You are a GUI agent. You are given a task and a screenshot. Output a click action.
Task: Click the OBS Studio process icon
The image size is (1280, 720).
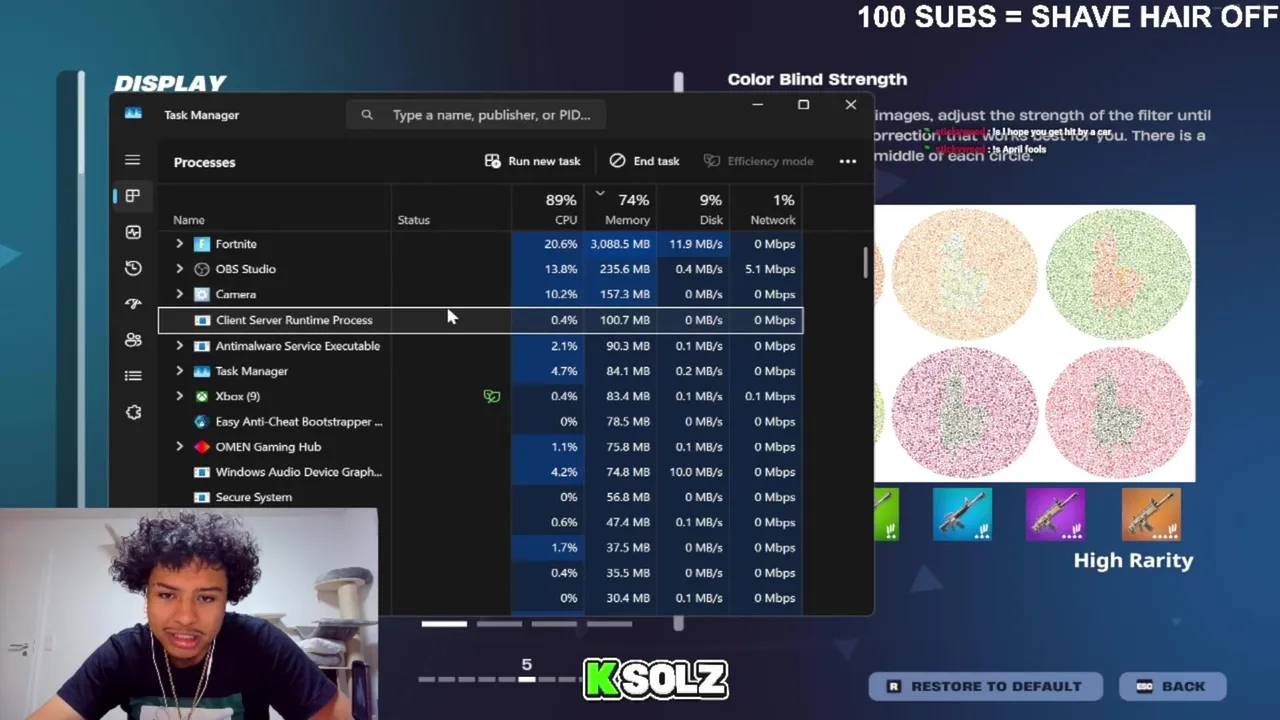(202, 269)
